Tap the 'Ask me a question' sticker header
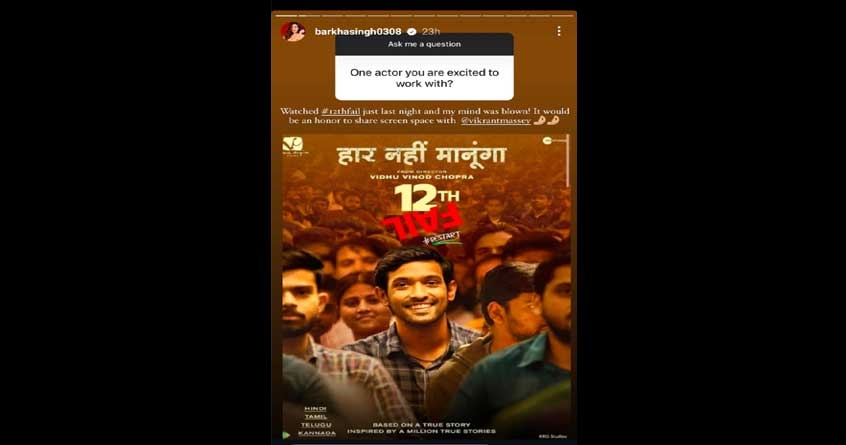This screenshot has height=445, width=846. point(424,44)
